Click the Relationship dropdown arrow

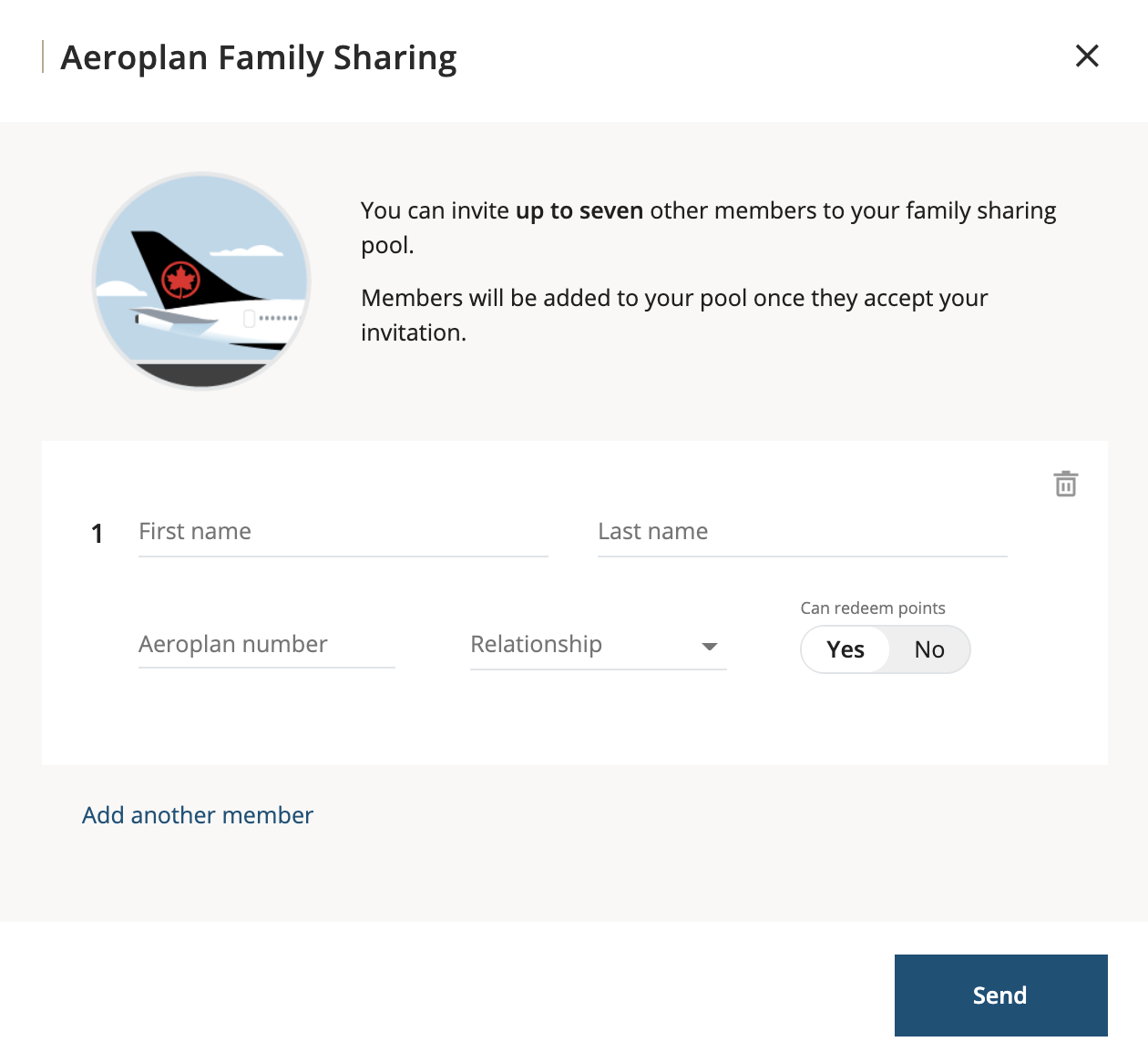[x=710, y=647]
